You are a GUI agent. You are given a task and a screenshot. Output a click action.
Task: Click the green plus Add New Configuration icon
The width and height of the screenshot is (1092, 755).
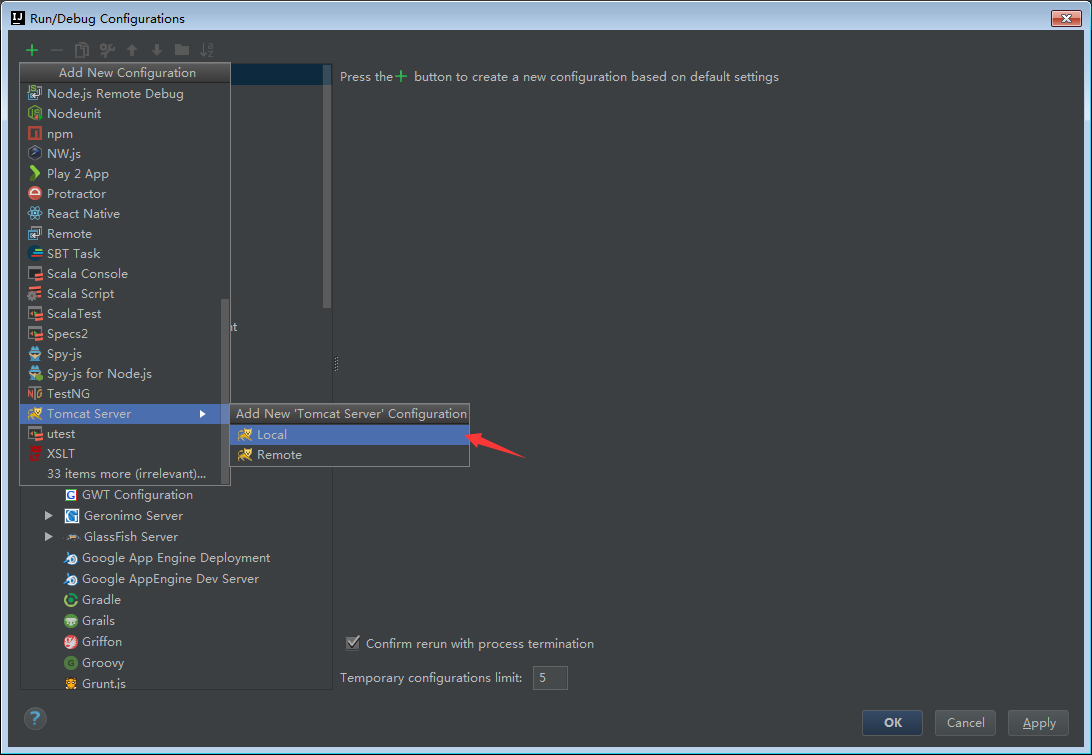[x=32, y=50]
